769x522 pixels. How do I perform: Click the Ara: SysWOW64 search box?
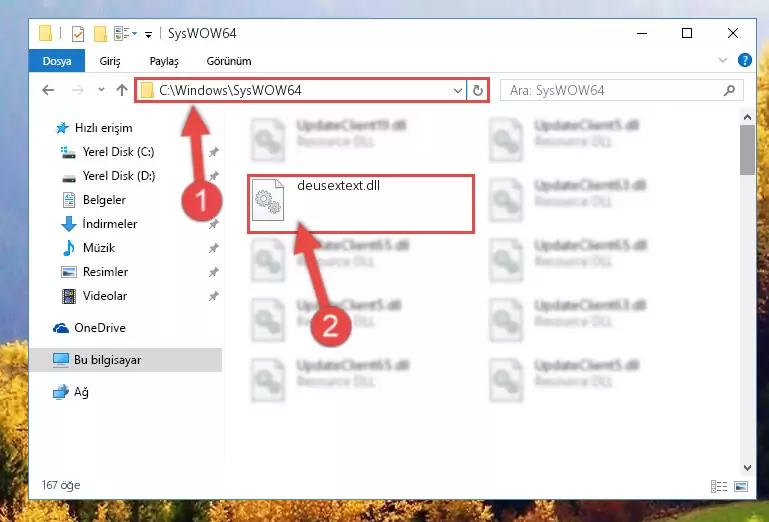click(621, 90)
